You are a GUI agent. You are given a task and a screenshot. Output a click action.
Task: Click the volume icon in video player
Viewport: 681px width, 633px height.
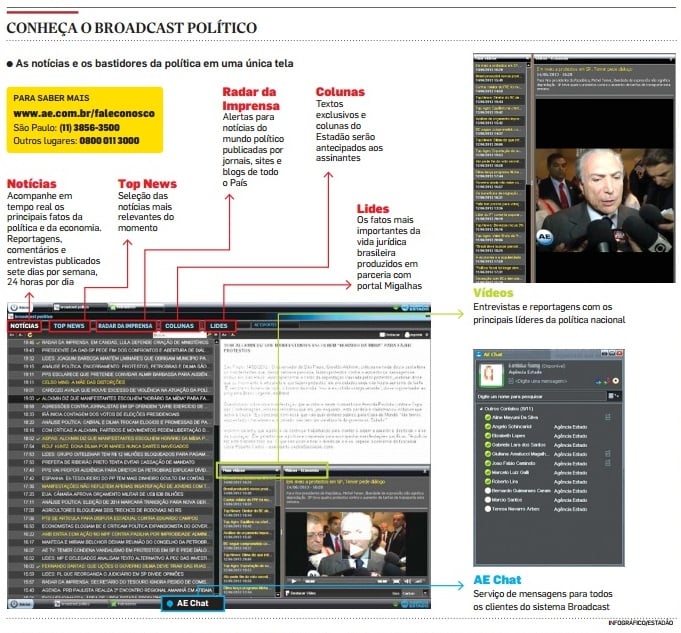408,580
